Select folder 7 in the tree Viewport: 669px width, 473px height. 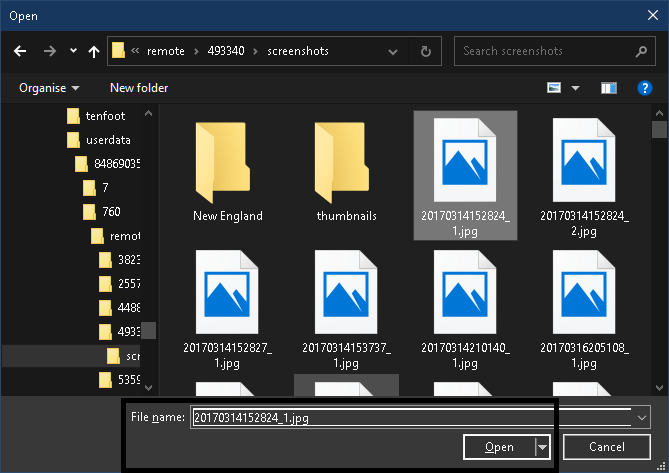(x=96, y=188)
